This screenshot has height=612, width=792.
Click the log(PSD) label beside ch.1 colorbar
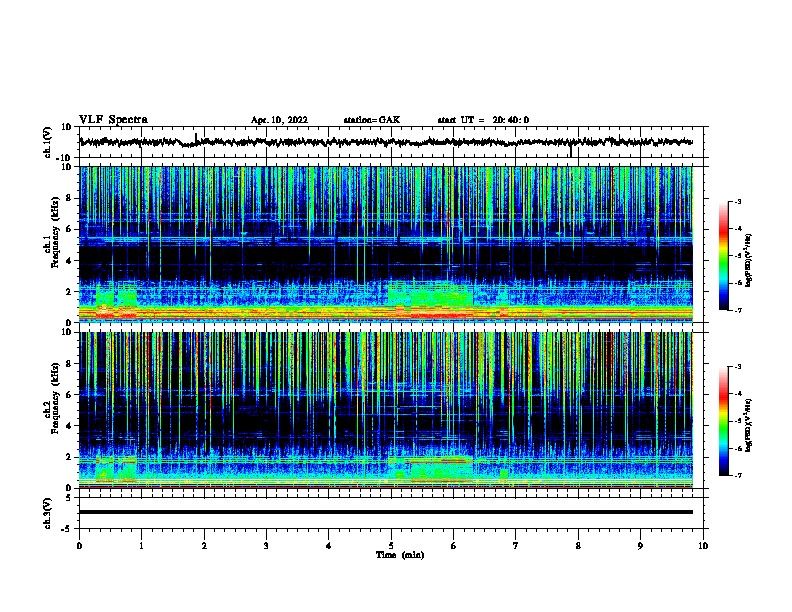tap(749, 260)
